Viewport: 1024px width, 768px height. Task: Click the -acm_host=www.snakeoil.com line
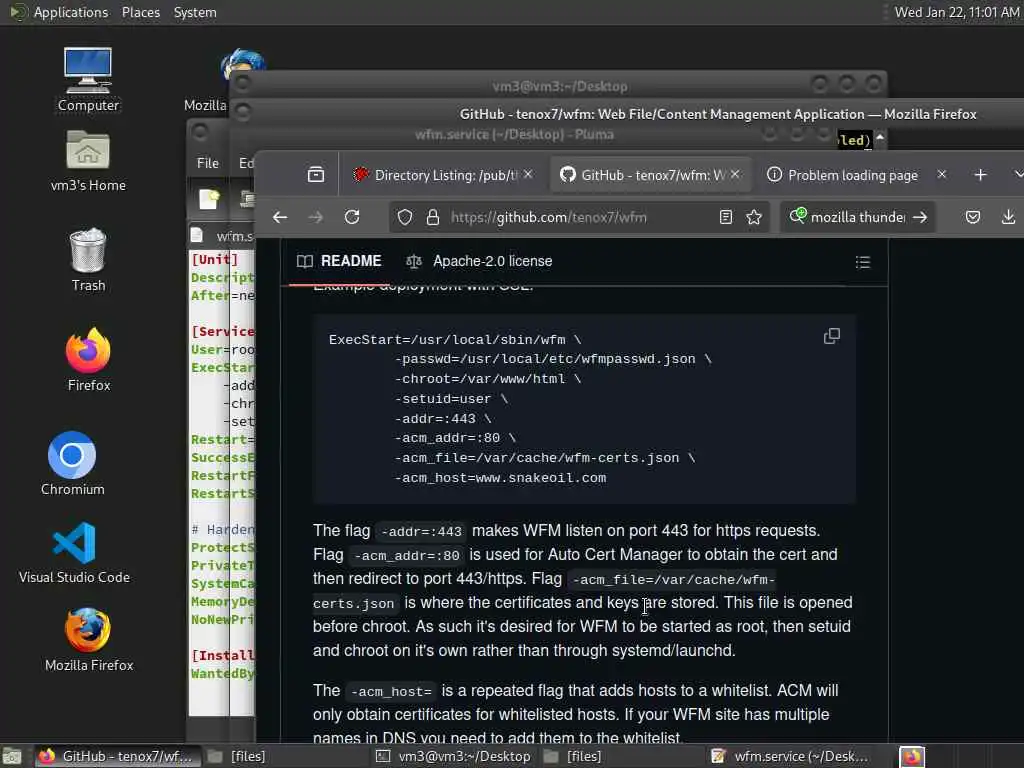pyautogui.click(x=500, y=478)
